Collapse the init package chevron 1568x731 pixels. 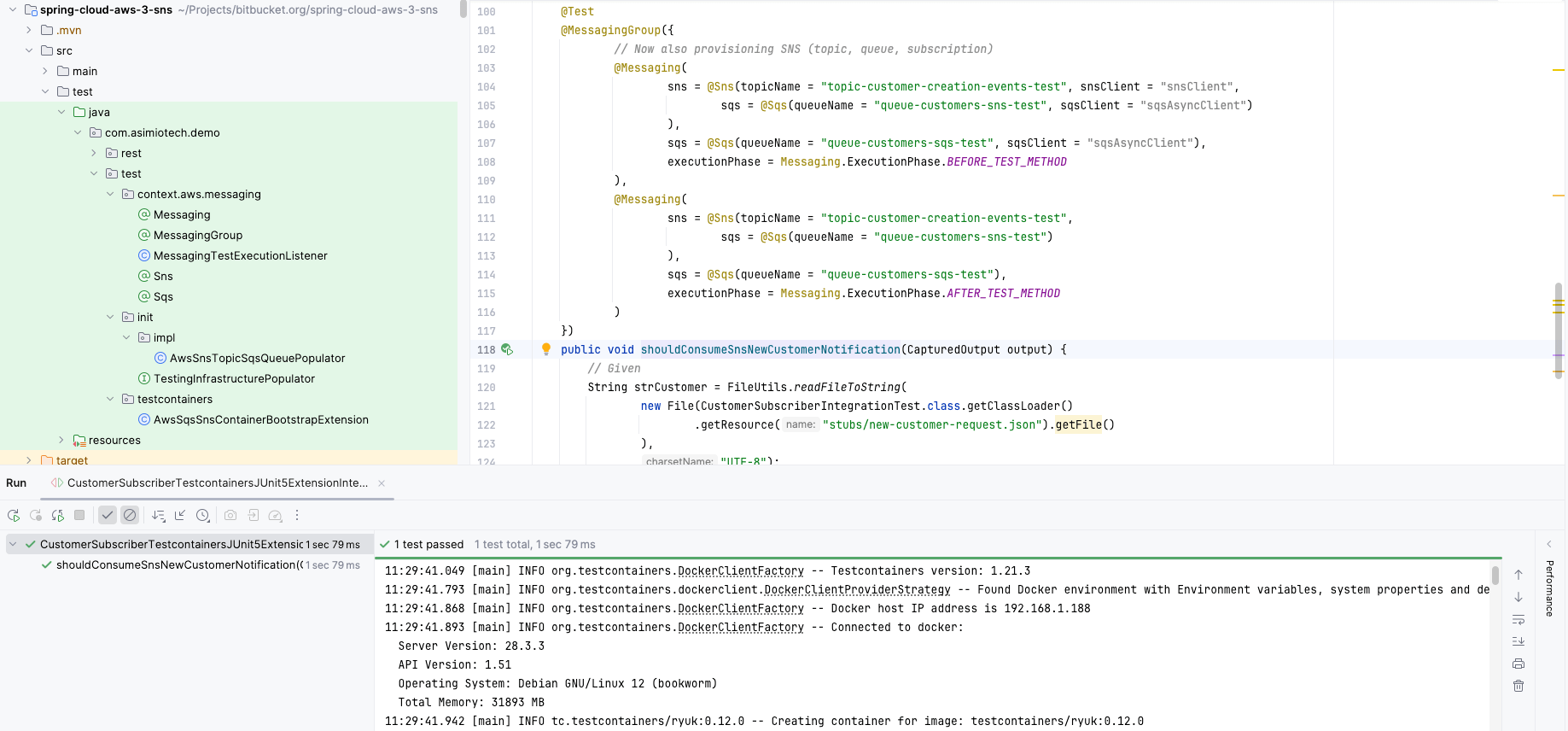pyautogui.click(x=110, y=317)
